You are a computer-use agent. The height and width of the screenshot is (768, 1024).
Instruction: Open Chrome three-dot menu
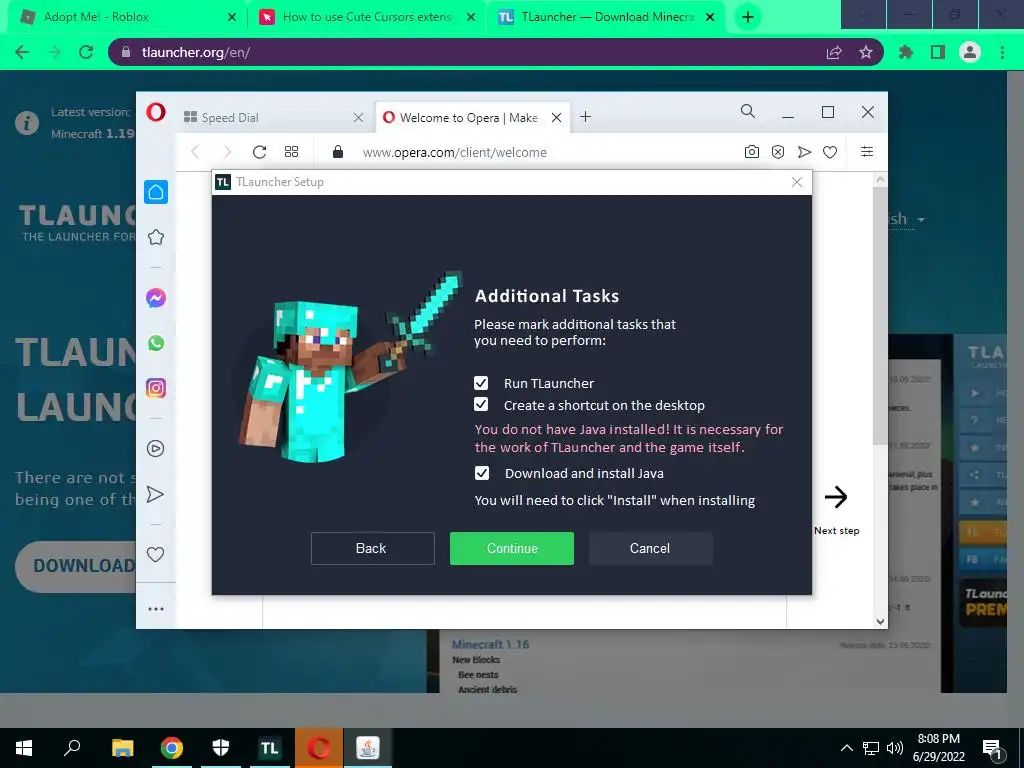pos(1002,52)
